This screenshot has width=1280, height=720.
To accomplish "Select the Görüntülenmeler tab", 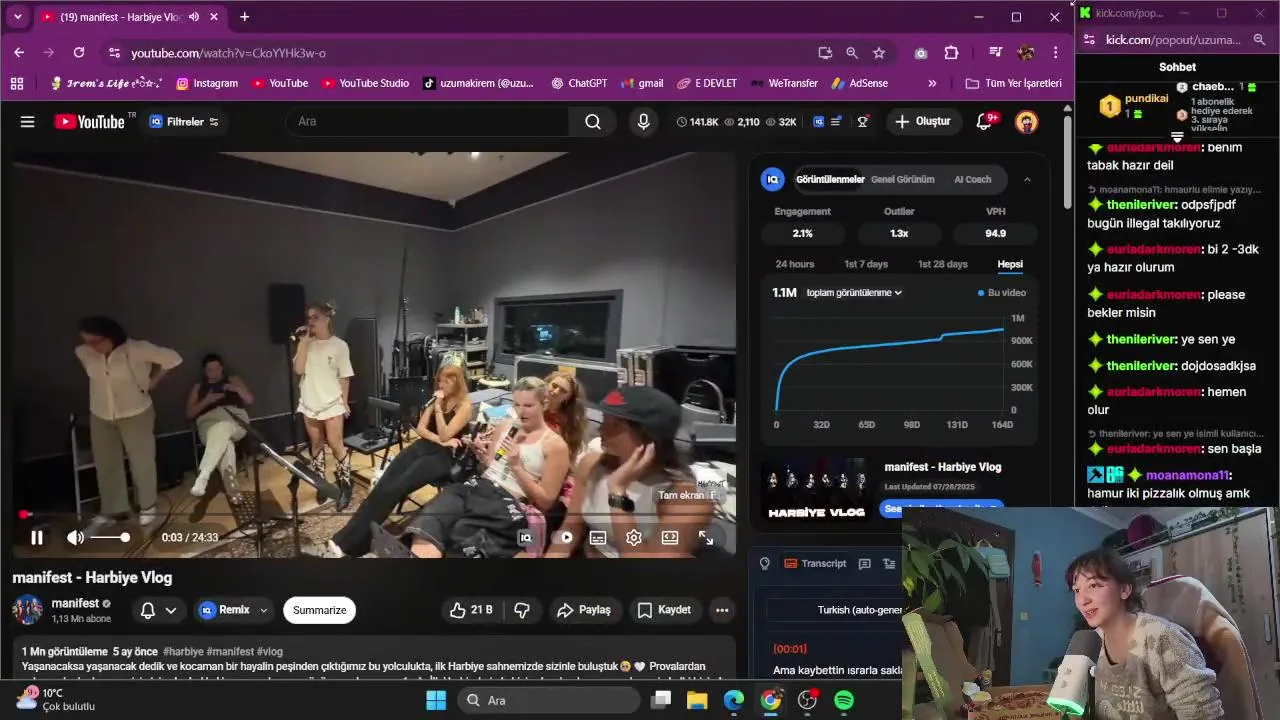I will pyautogui.click(x=830, y=180).
